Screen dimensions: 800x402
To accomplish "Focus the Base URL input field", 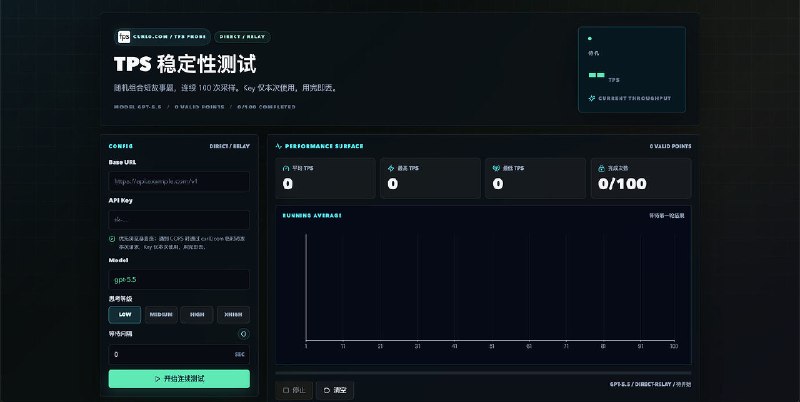I will [179, 182].
